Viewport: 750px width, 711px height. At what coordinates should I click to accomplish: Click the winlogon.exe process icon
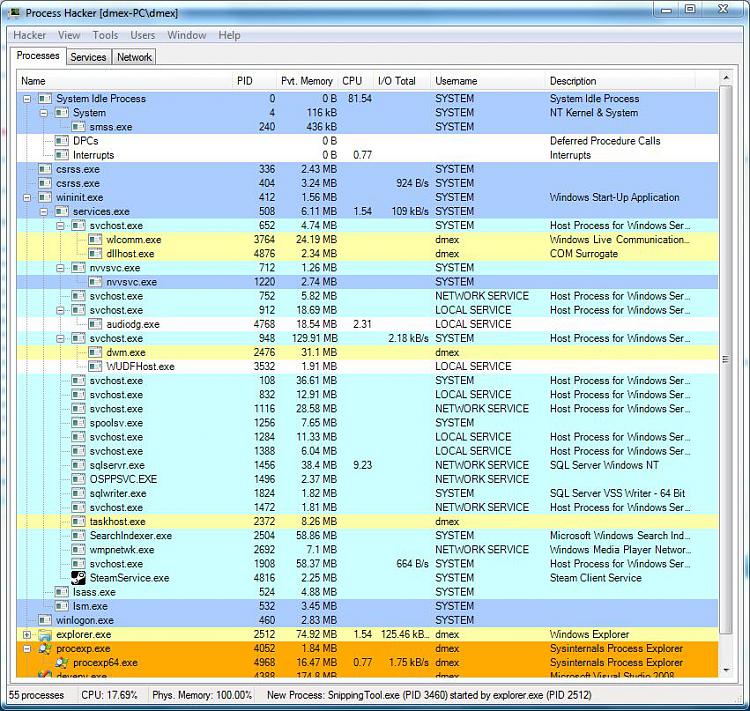pos(45,620)
